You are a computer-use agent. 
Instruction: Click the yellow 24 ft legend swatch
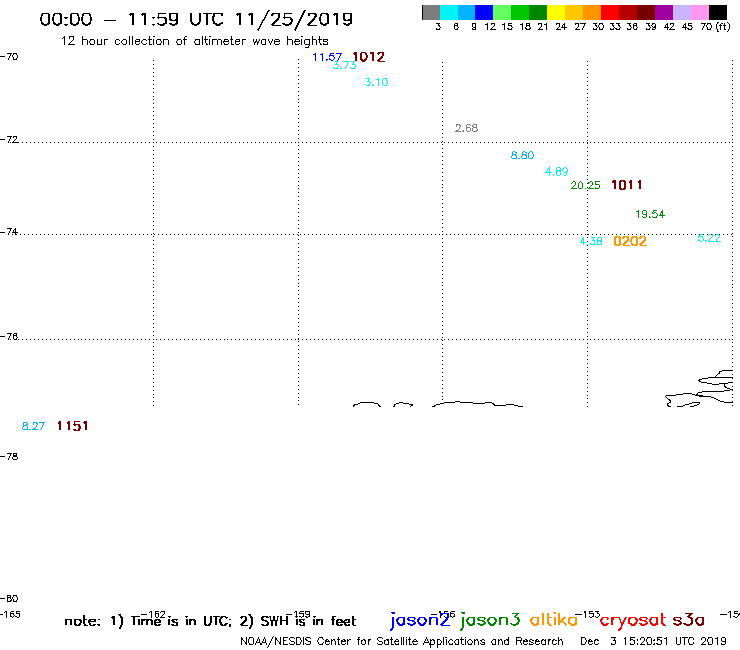click(556, 12)
